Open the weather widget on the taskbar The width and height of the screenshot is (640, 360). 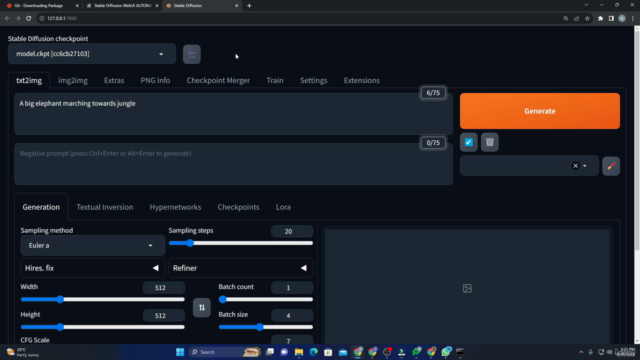pos(22,352)
